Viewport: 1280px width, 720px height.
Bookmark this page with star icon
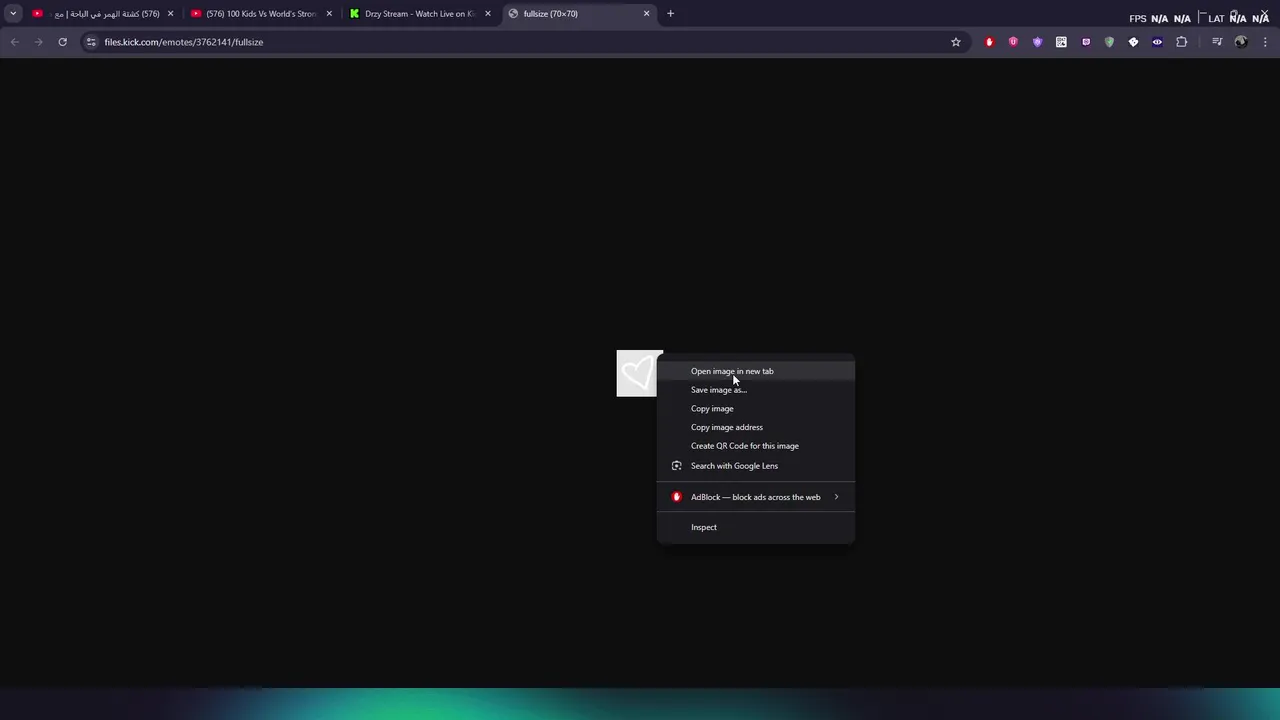(x=956, y=42)
